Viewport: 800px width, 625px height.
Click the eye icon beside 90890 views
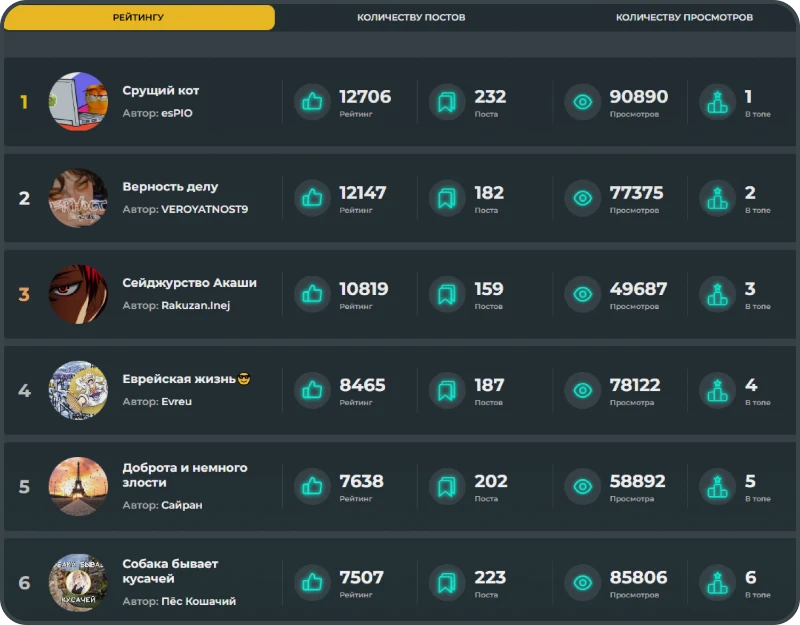coord(583,102)
